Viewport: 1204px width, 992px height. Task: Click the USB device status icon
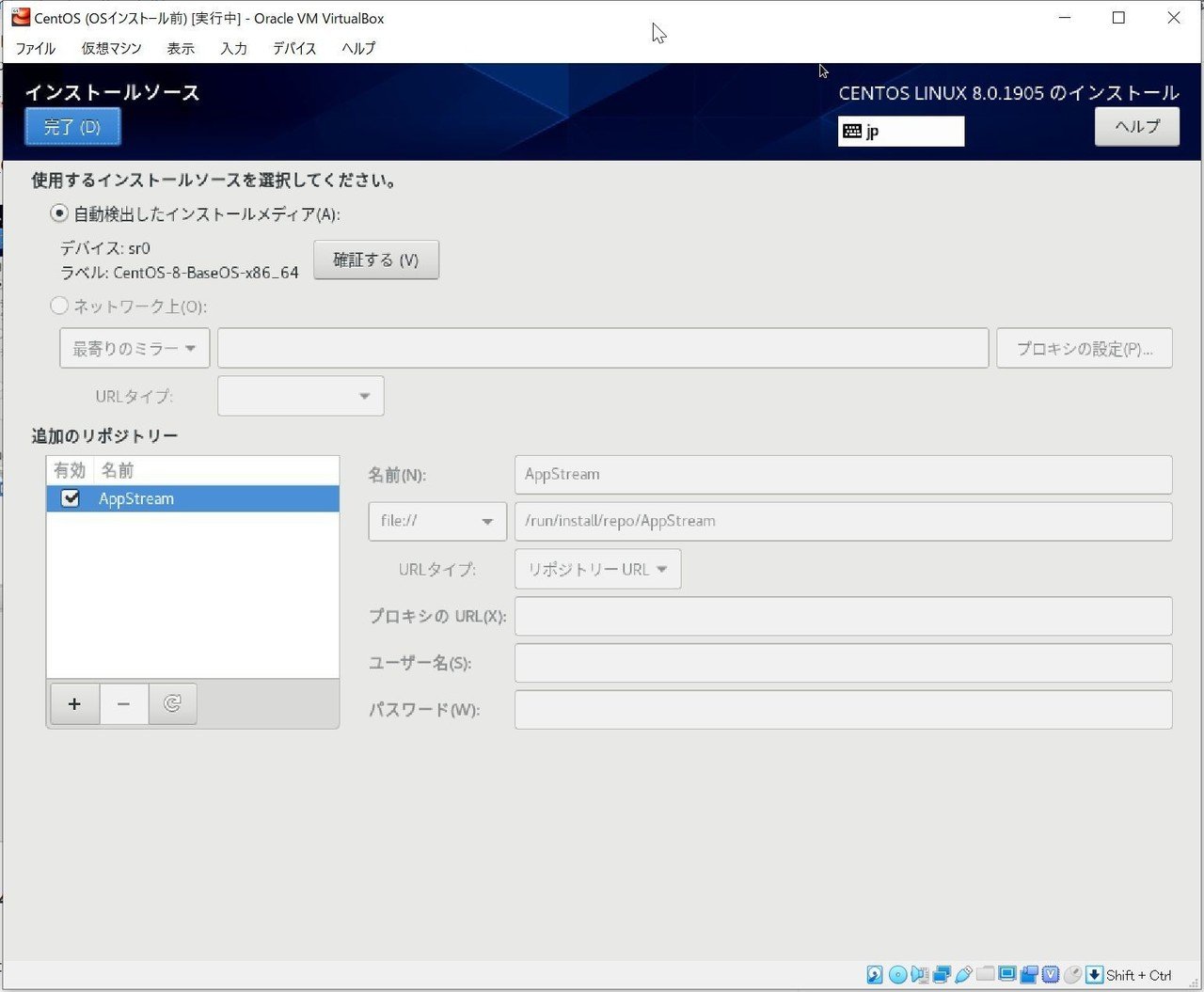[963, 974]
